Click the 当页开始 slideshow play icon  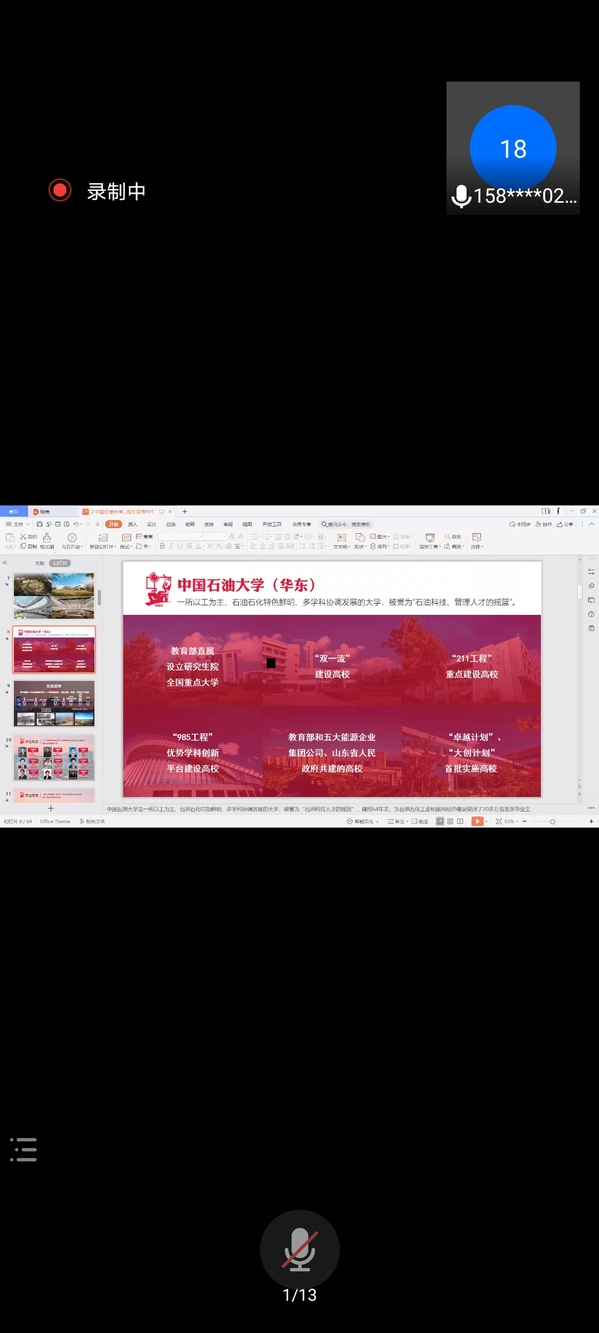[72, 537]
